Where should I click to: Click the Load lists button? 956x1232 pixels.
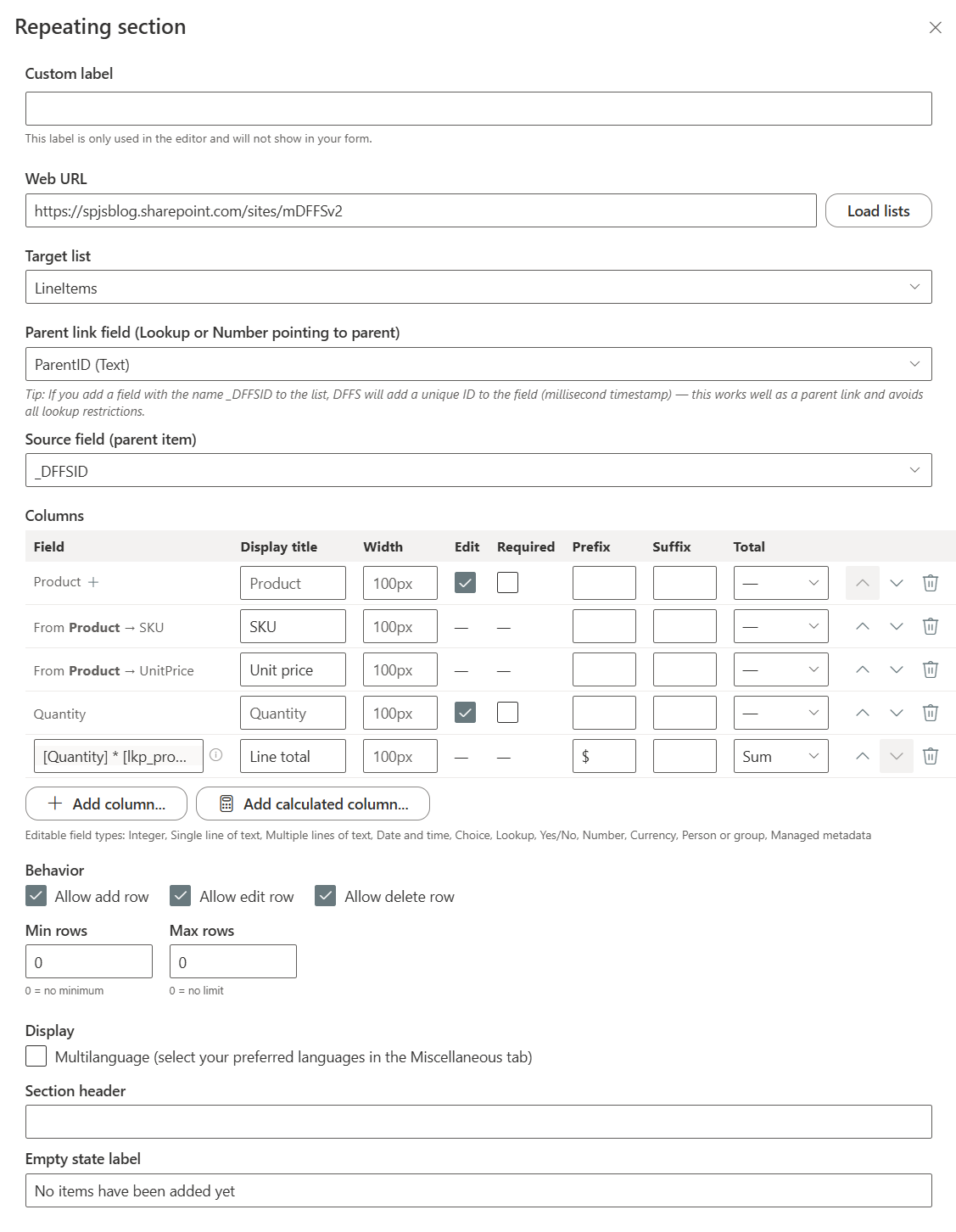(x=879, y=210)
